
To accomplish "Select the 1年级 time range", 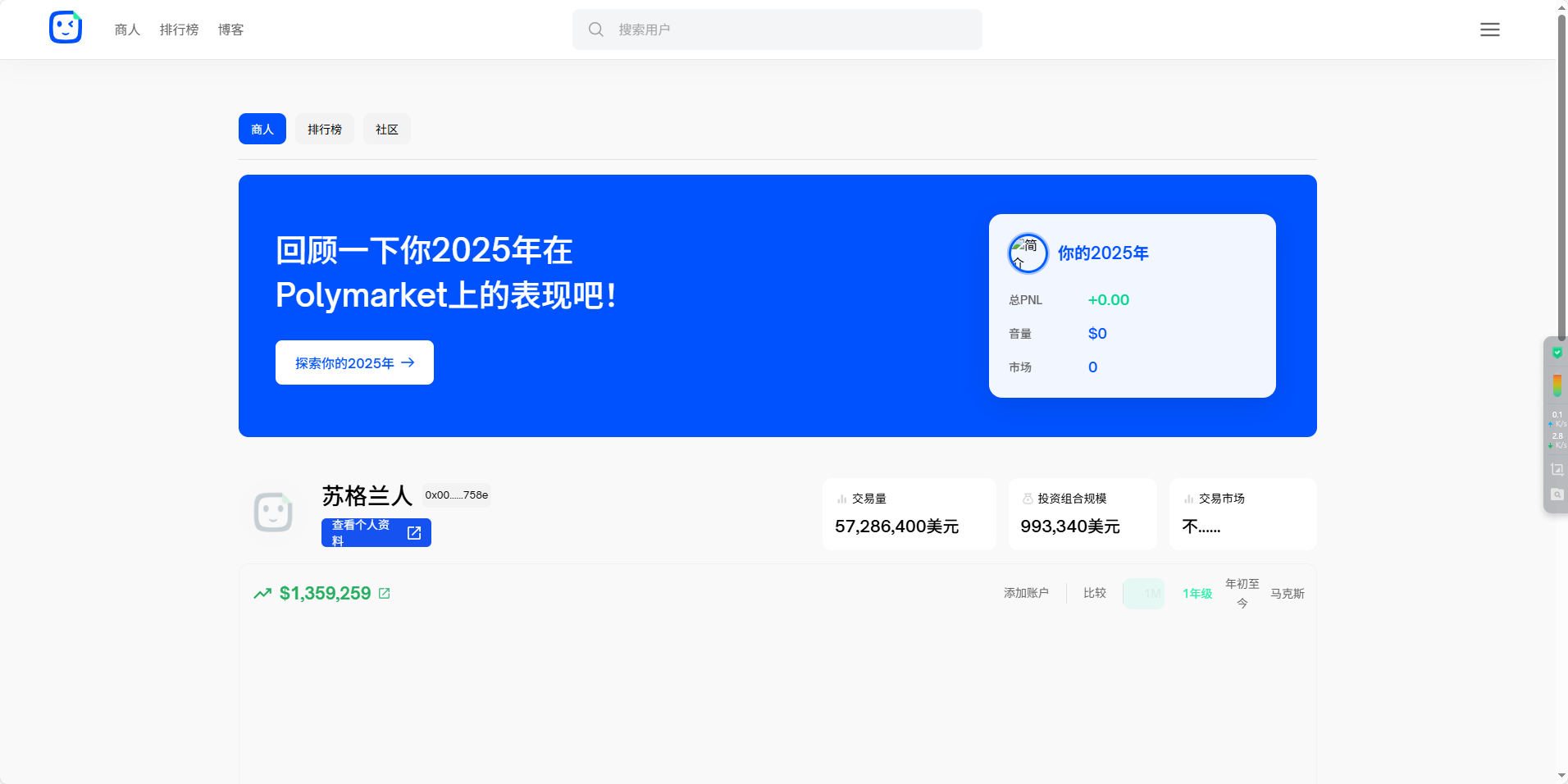I will click(x=1197, y=593).
